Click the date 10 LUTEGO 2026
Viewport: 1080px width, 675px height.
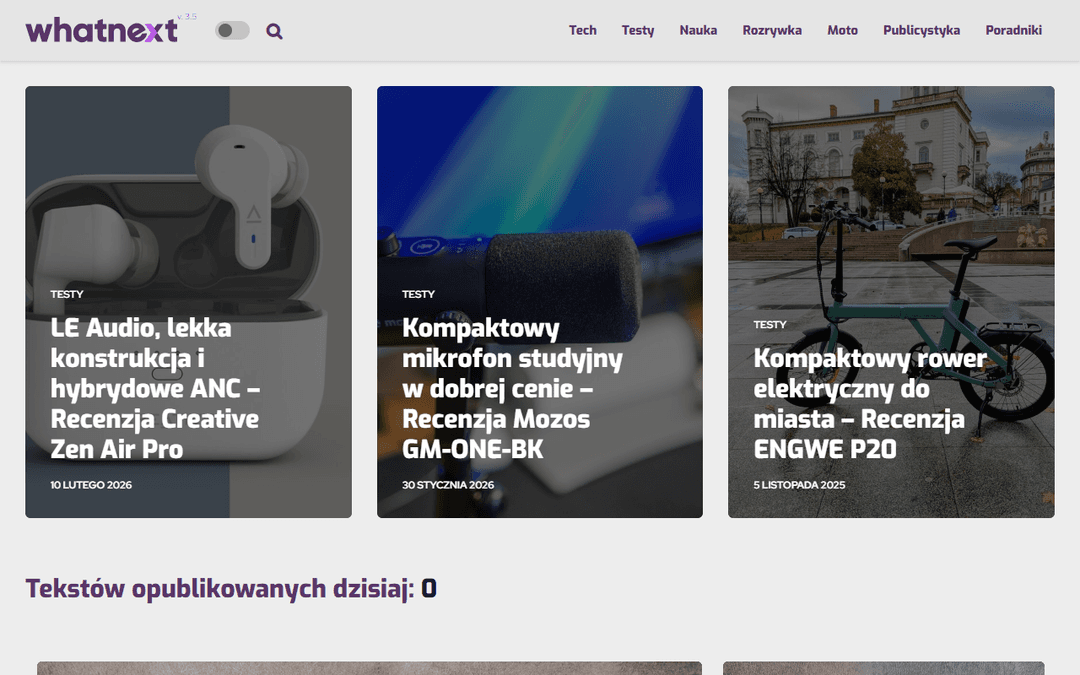(x=91, y=485)
